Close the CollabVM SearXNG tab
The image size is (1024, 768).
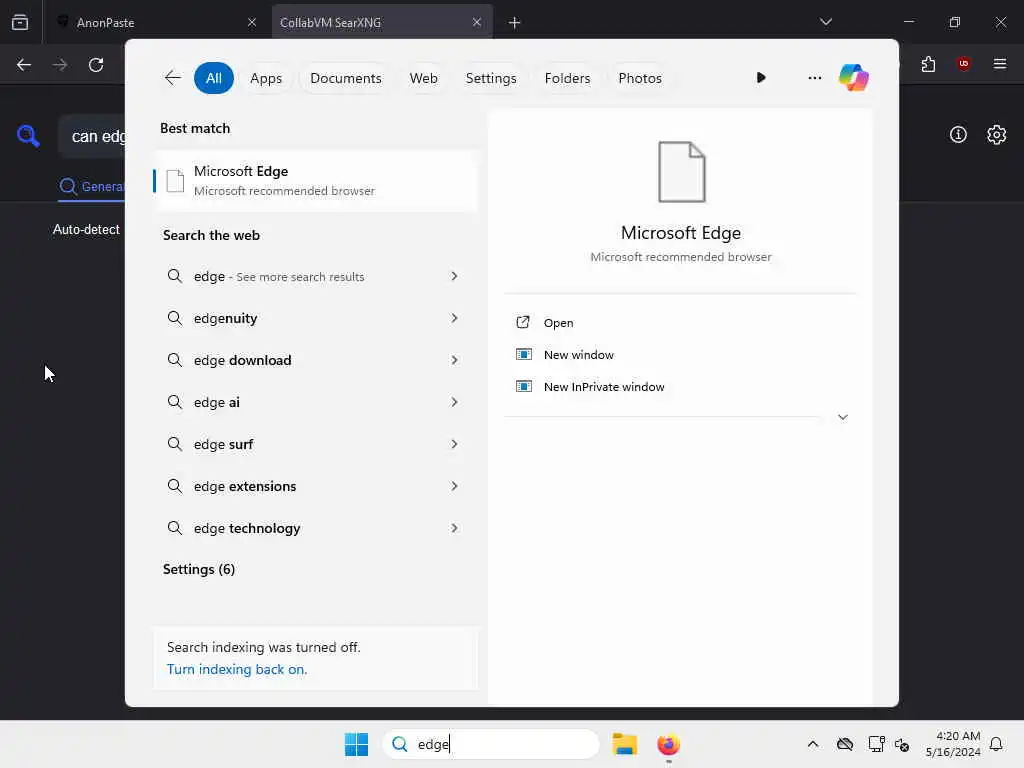[477, 22]
